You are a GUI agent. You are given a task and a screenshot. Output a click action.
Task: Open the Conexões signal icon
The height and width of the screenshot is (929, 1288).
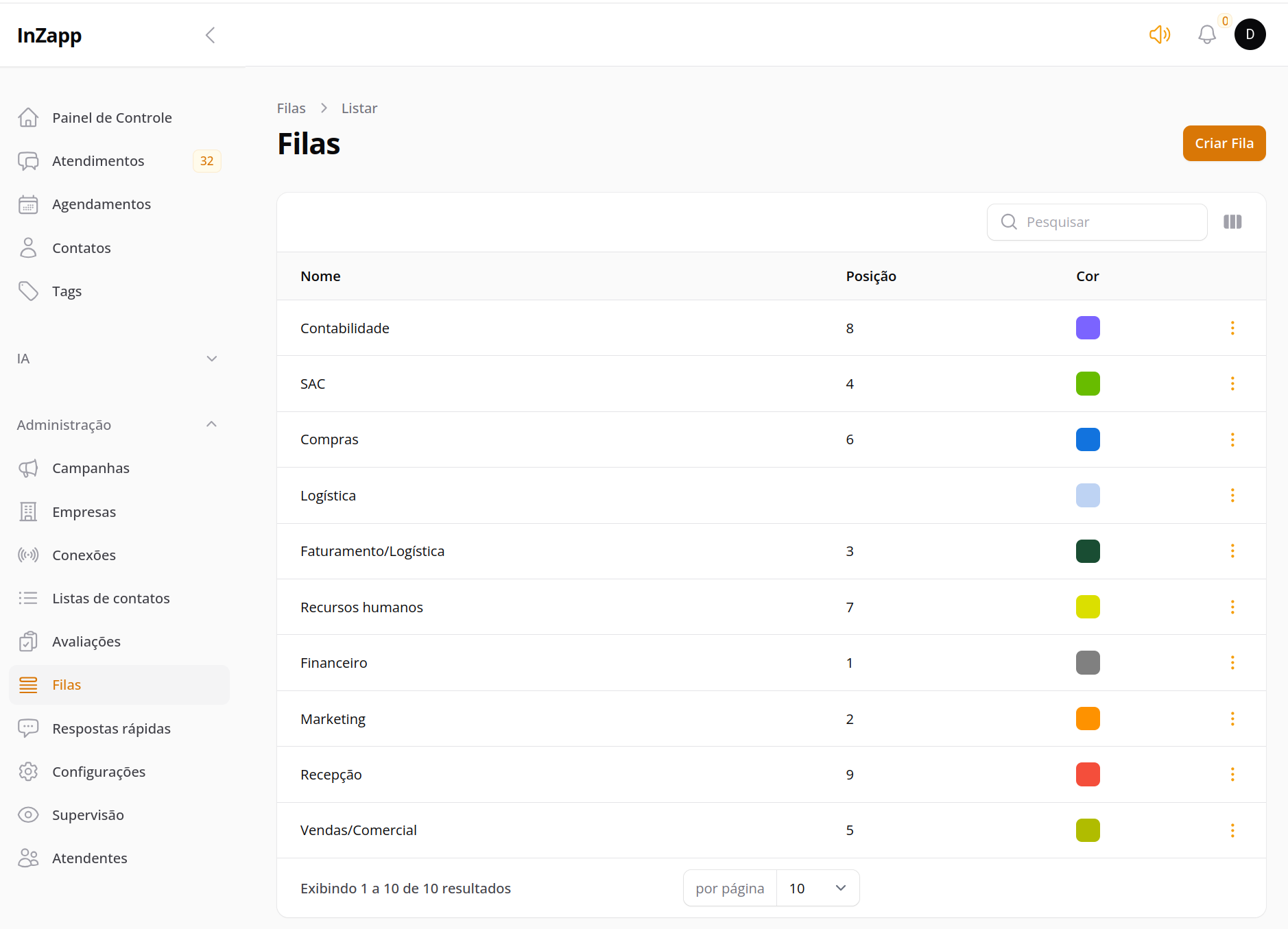(28, 555)
